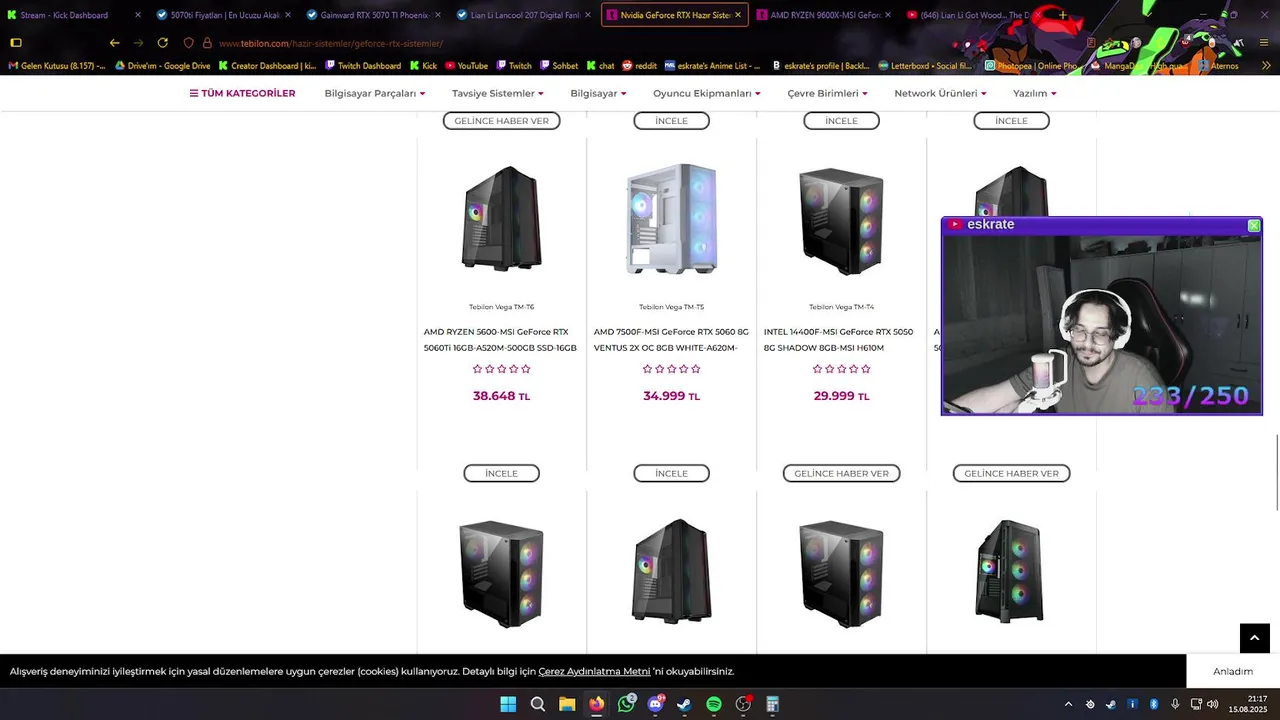Open the Kick bookmark
Screen dimensions: 1280x720
click(423, 66)
